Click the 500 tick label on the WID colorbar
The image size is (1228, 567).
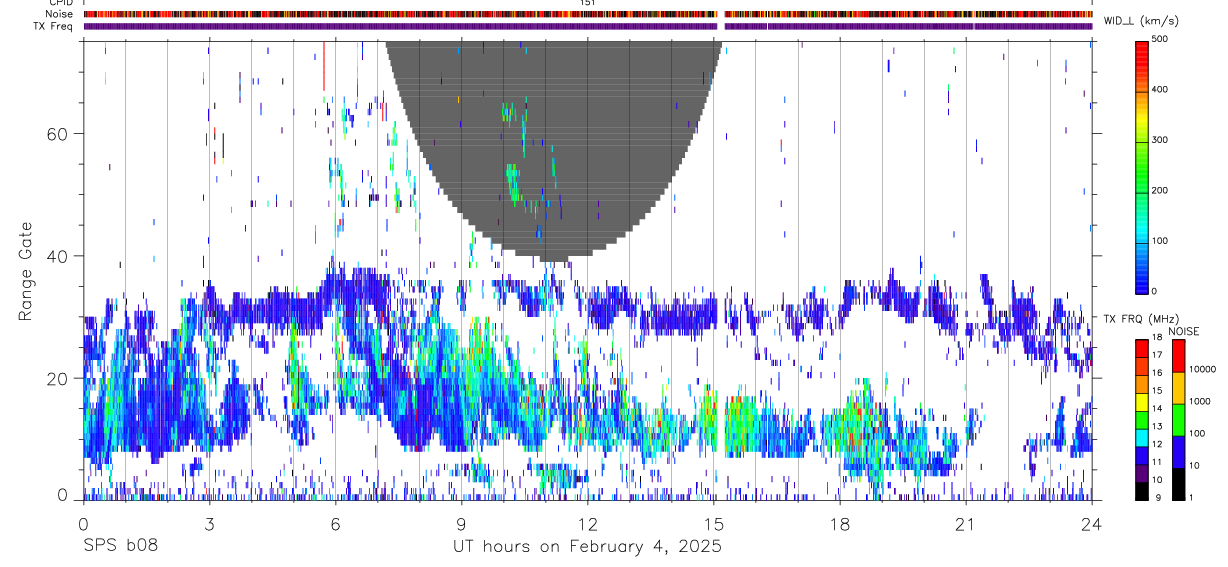click(x=1161, y=40)
